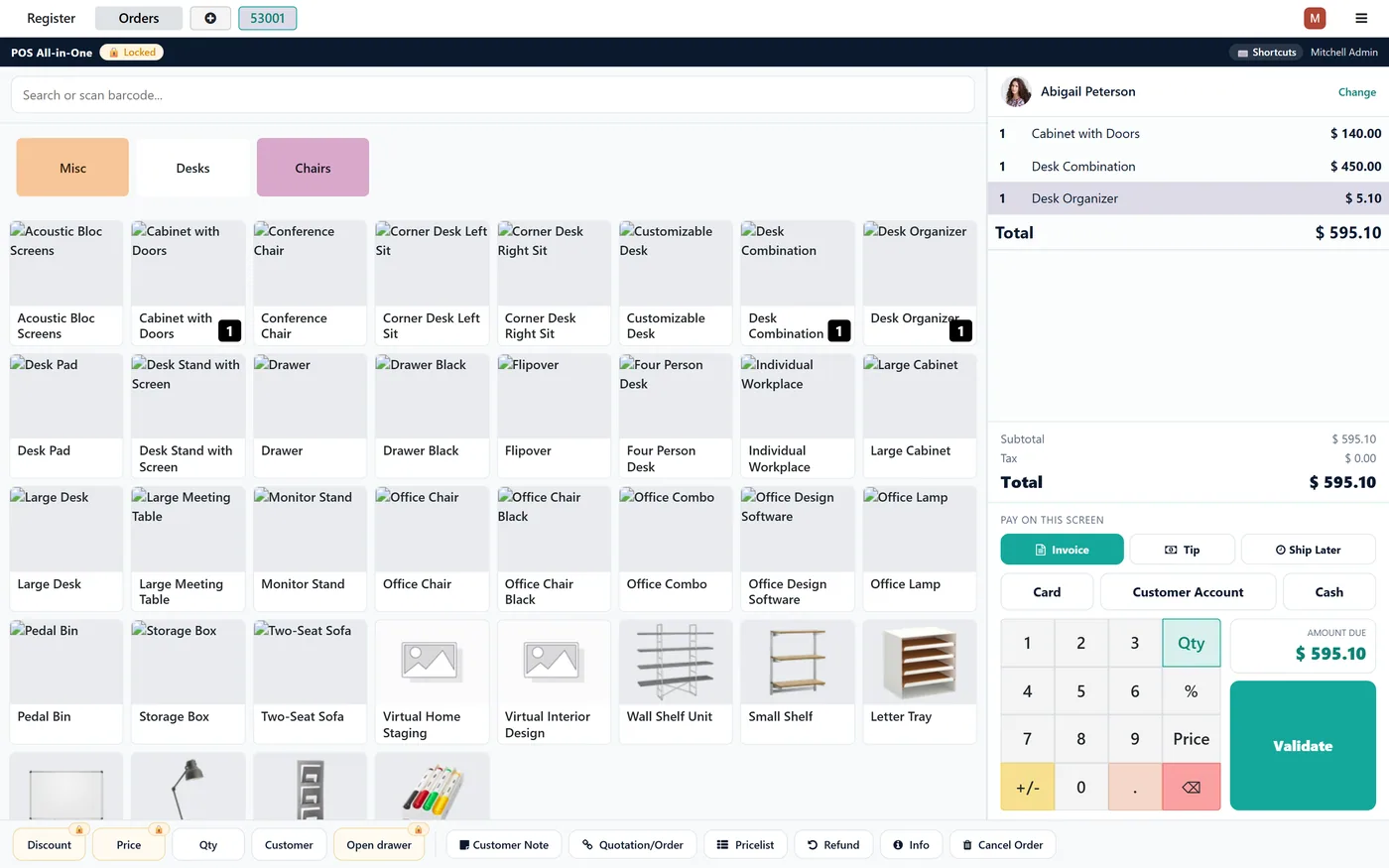The height and width of the screenshot is (868, 1389).
Task: Select the Letter Tray product
Action: click(920, 682)
